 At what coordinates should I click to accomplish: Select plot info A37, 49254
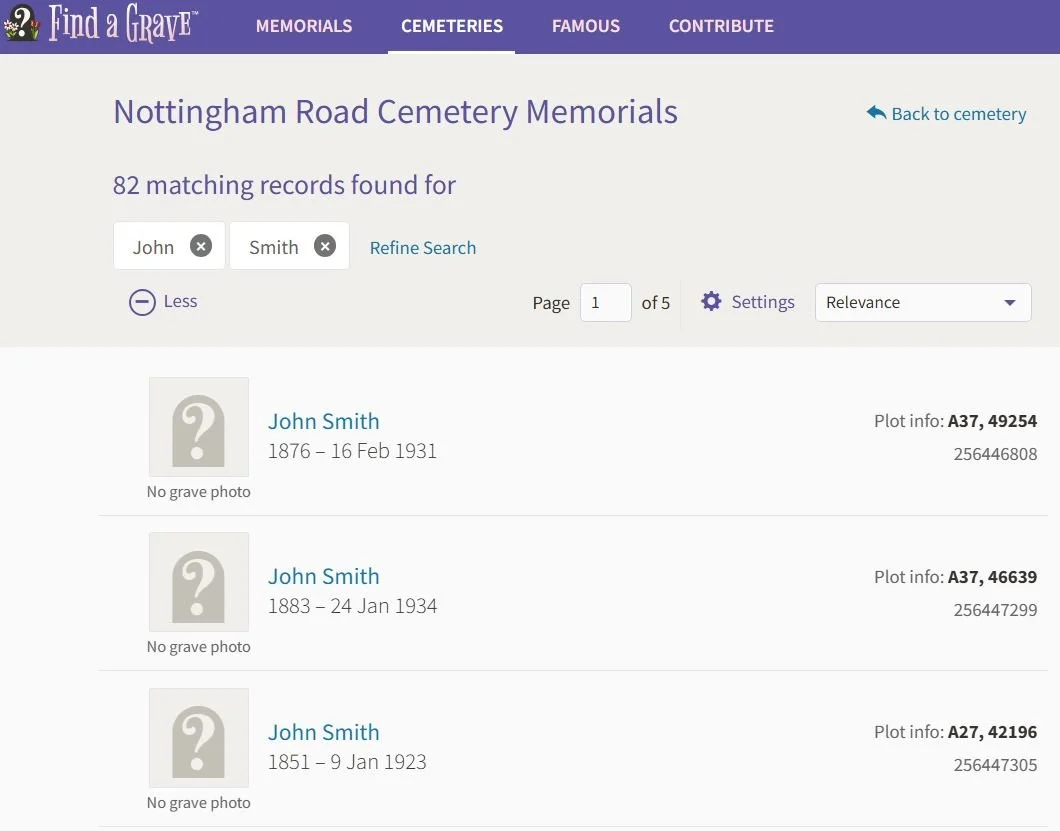point(992,421)
